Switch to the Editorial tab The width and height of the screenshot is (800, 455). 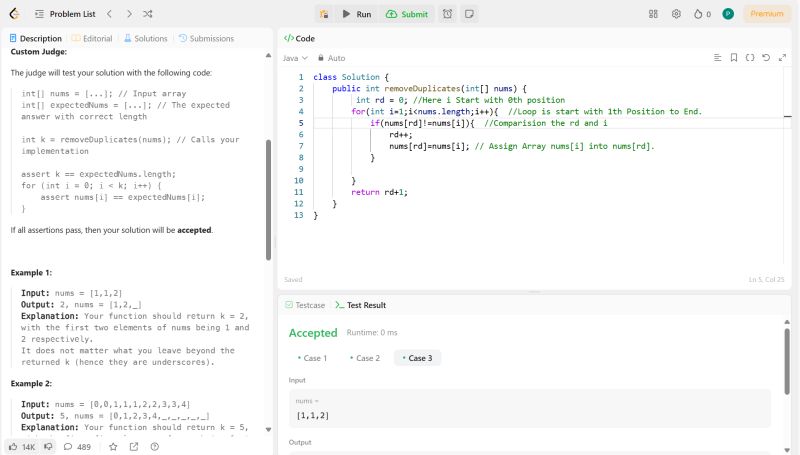(x=92, y=38)
